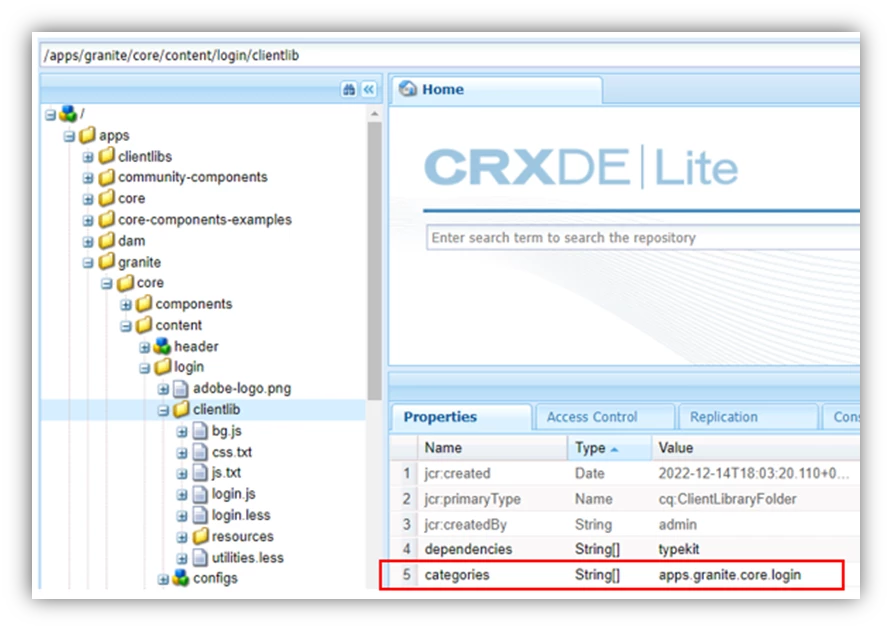Click the login folder icon

tap(163, 366)
